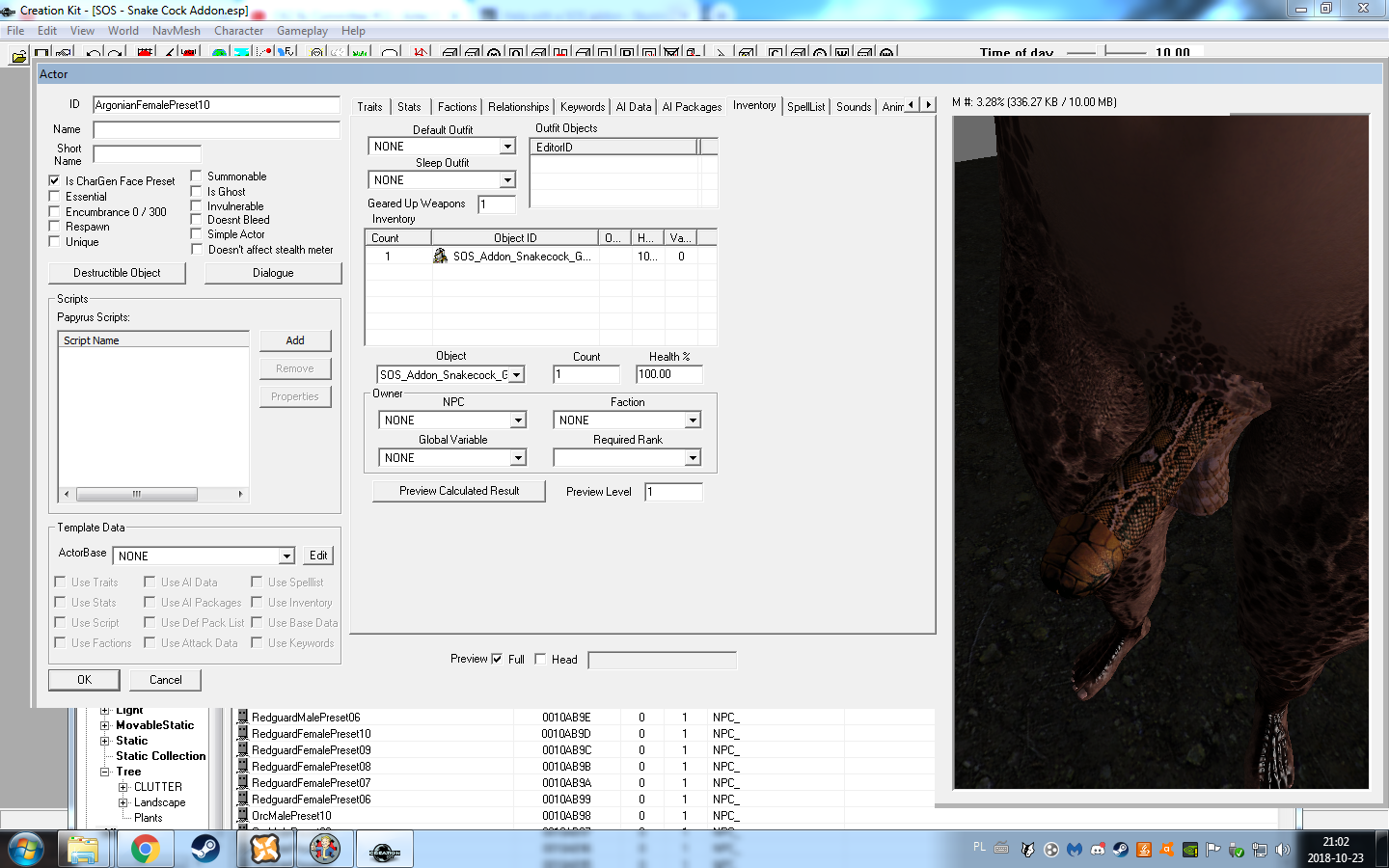
Task: Open the NavMesh menu
Action: tap(177, 31)
